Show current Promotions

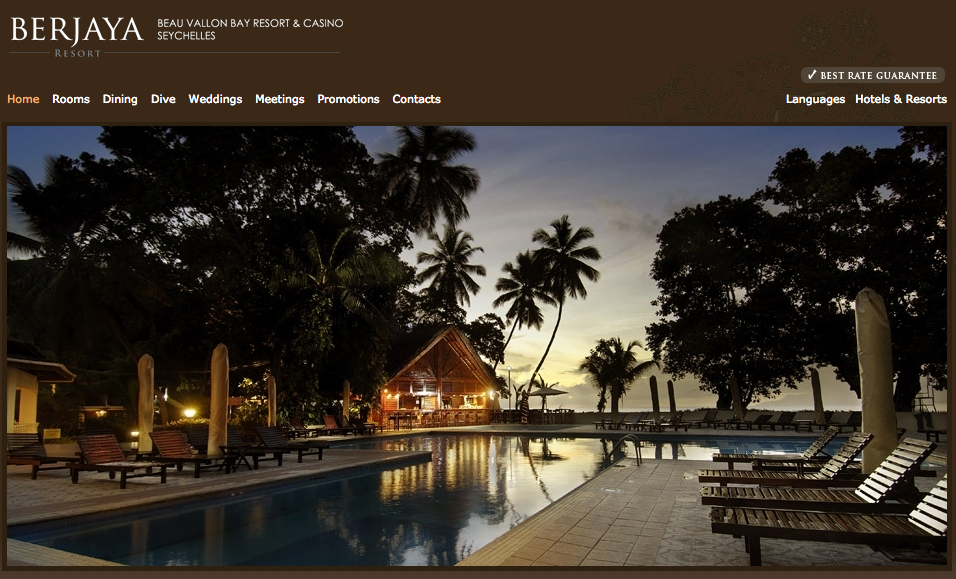point(348,99)
